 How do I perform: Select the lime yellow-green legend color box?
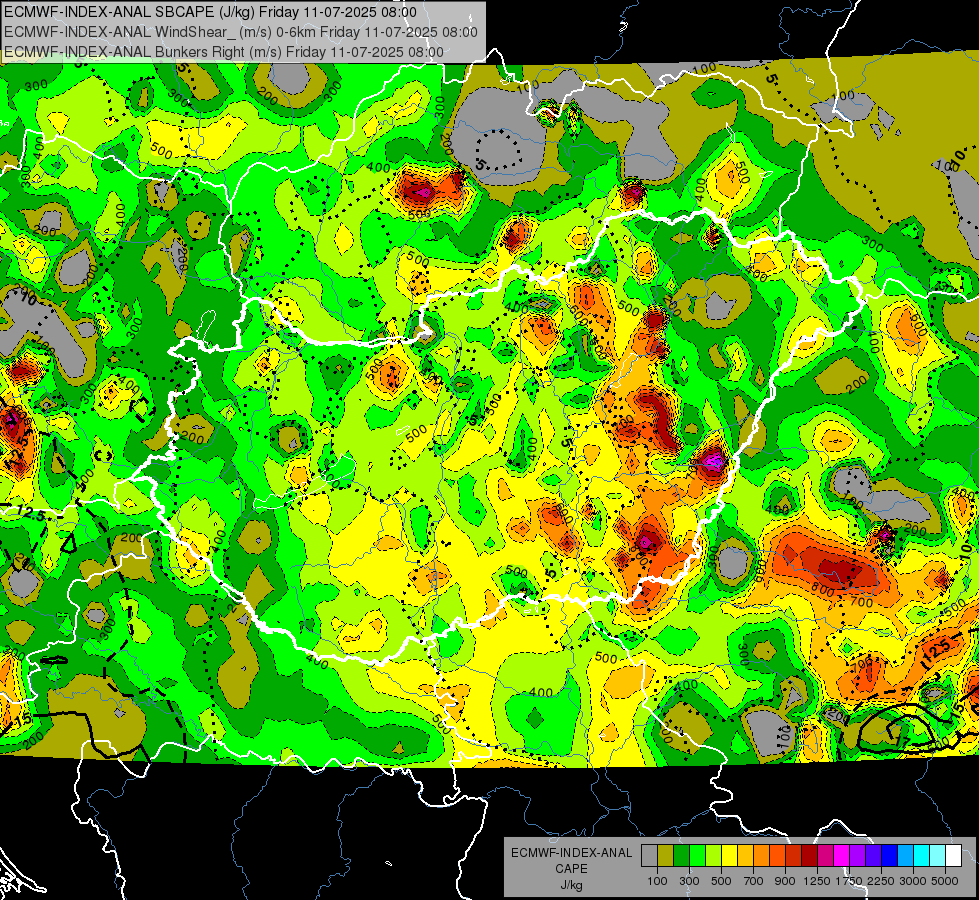click(714, 856)
